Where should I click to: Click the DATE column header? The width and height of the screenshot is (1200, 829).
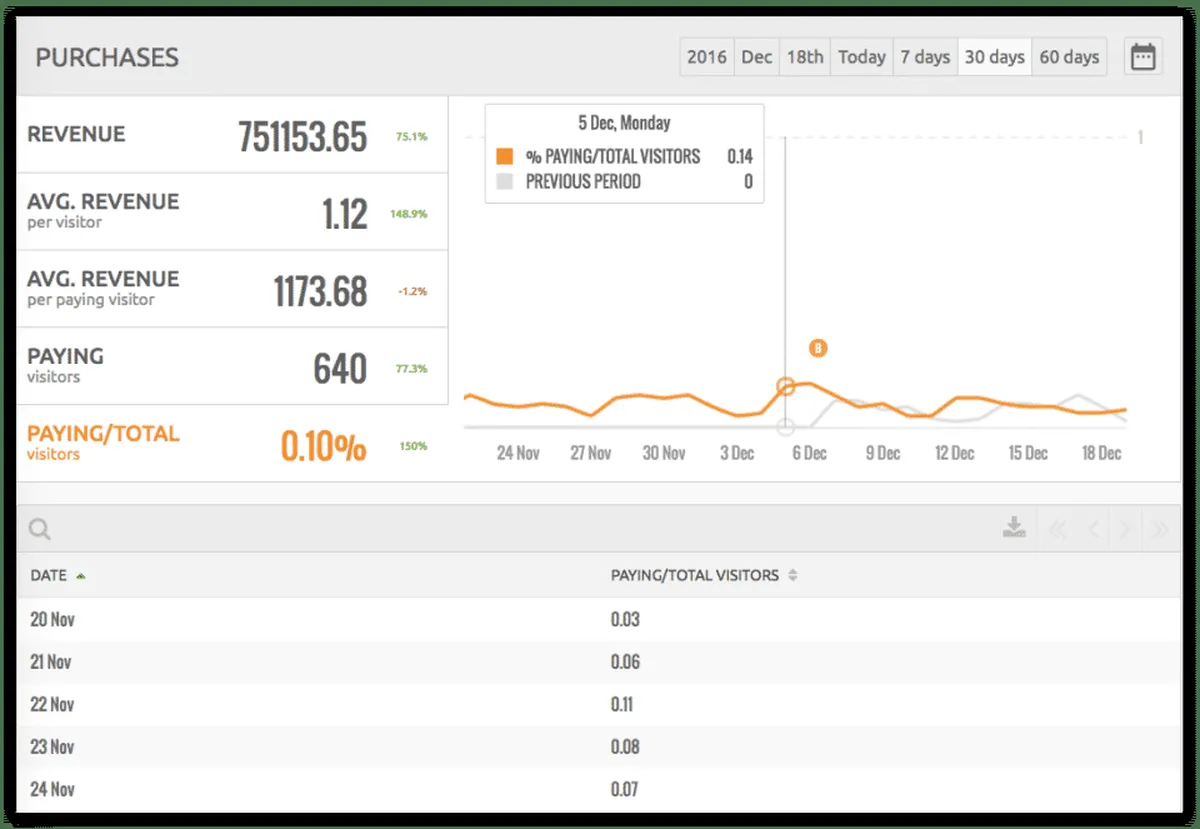48,576
